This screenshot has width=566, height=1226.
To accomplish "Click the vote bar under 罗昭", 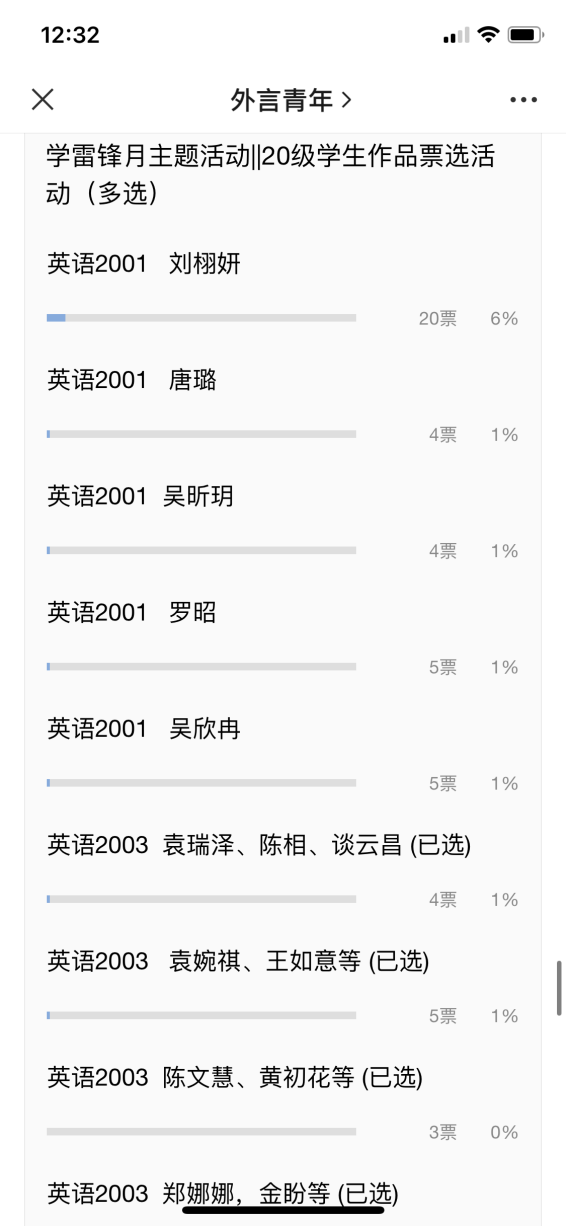I will click(201, 667).
